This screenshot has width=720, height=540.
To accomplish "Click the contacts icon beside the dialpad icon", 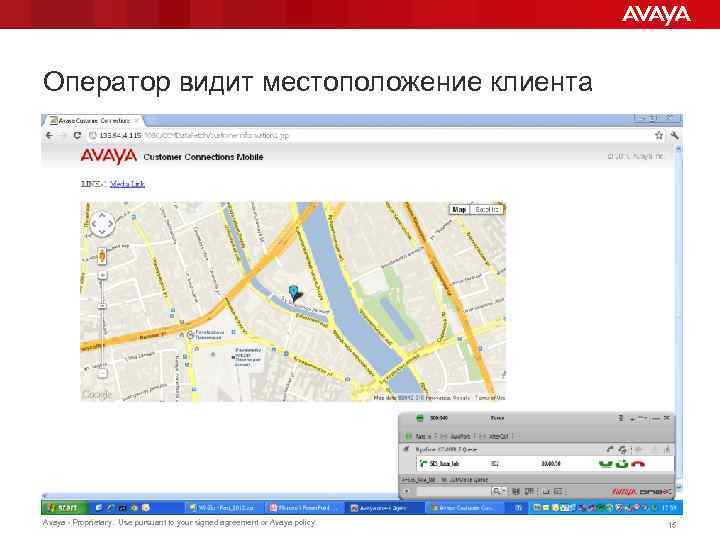I will point(529,491).
